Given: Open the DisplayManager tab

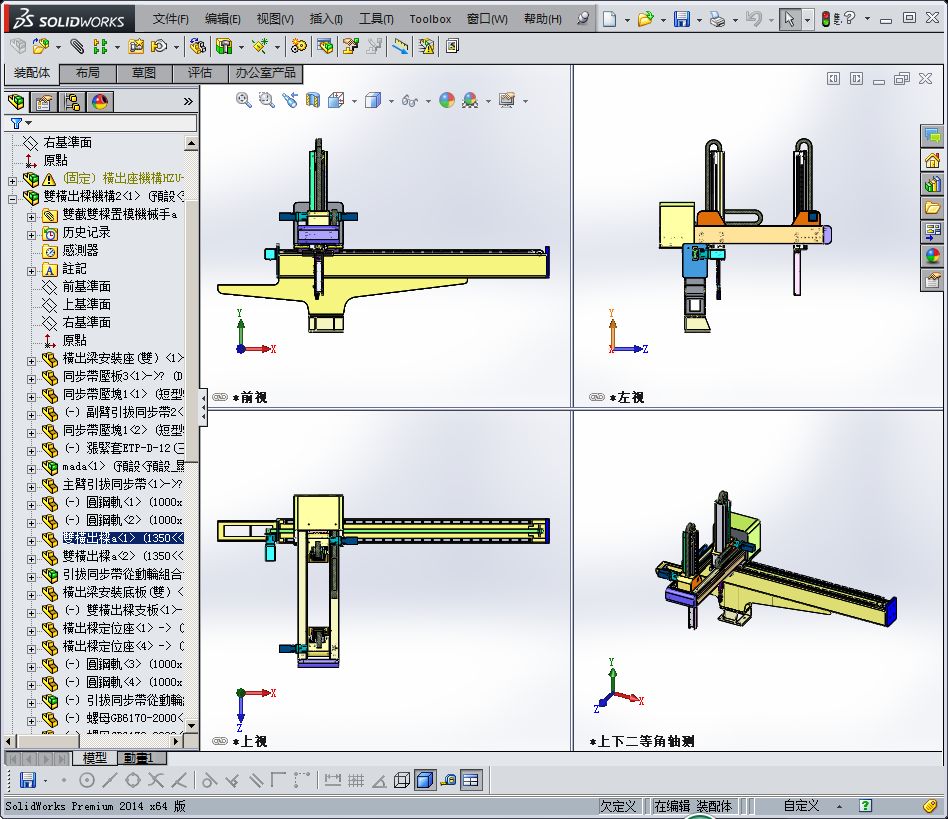Looking at the screenshot, I should coord(100,102).
